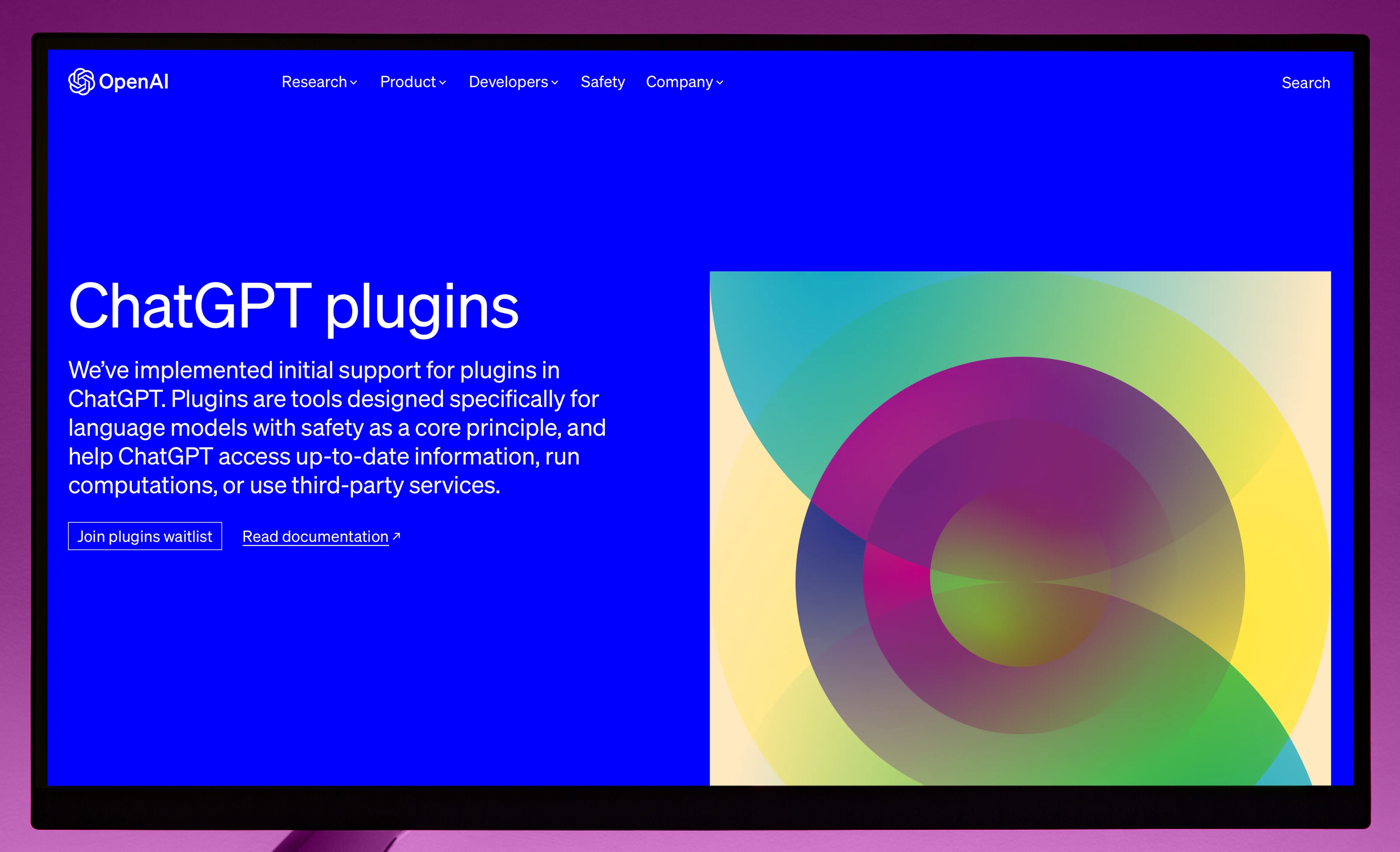Follow the Read documentation link
This screenshot has height=852, width=1400.
[315, 536]
